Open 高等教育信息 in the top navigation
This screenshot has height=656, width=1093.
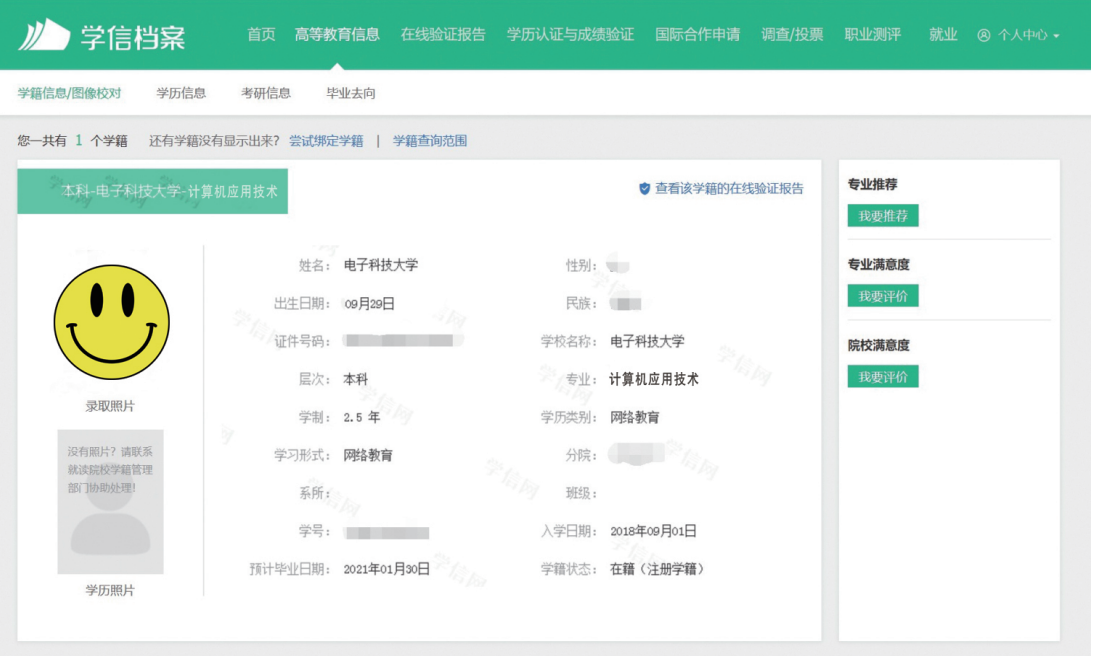pos(337,34)
